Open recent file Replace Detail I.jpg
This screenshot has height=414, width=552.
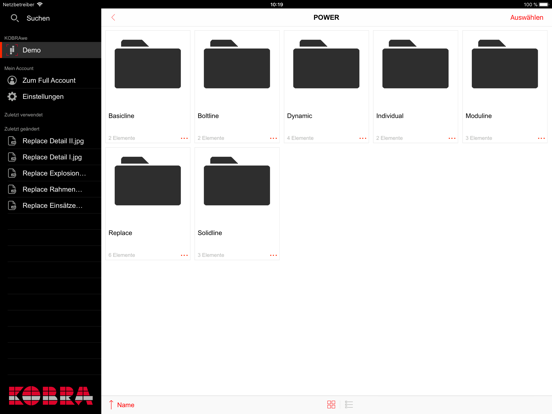click(x=51, y=157)
